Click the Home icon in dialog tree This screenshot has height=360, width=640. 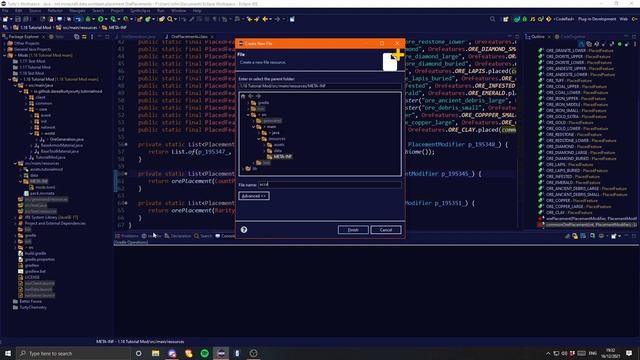click(x=243, y=96)
